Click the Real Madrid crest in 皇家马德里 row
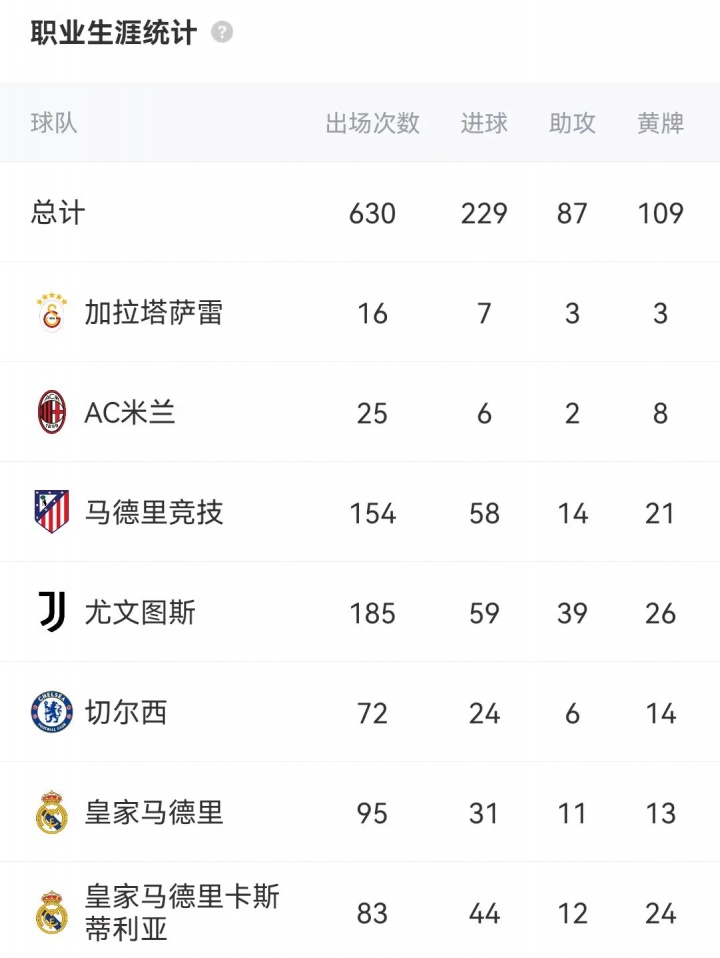This screenshot has height=958, width=720. 51,812
